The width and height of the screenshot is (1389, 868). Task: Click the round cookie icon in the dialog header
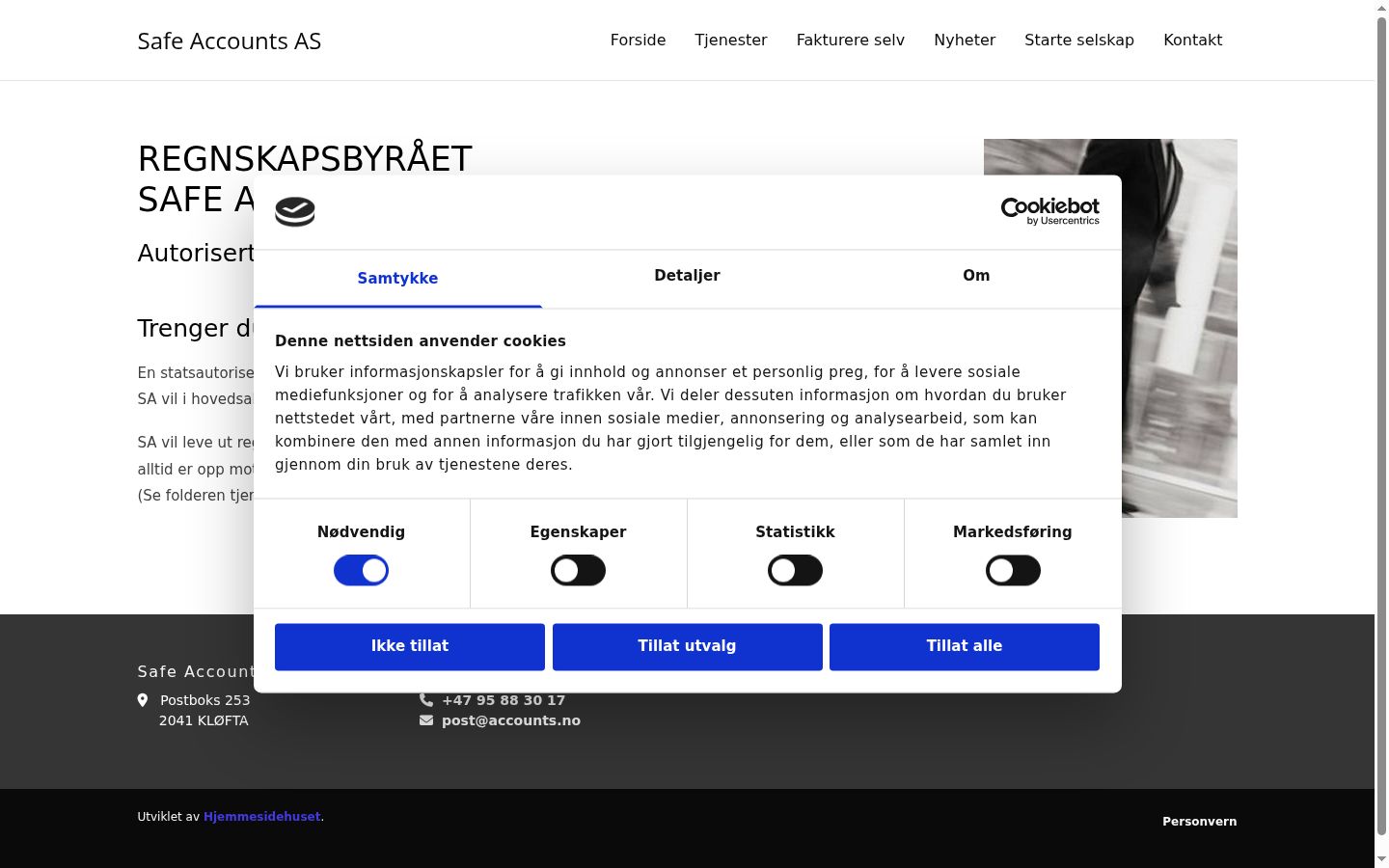pyautogui.click(x=295, y=211)
